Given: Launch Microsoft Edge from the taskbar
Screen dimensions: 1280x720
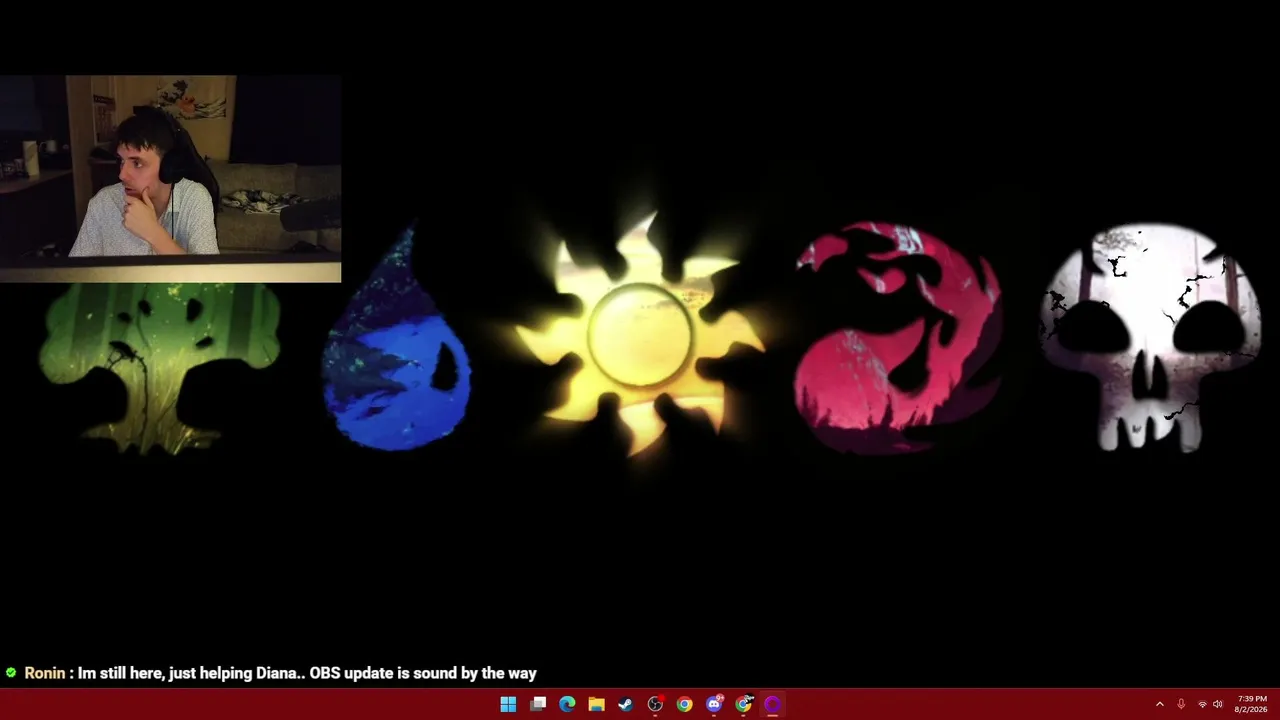Looking at the screenshot, I should (567, 704).
